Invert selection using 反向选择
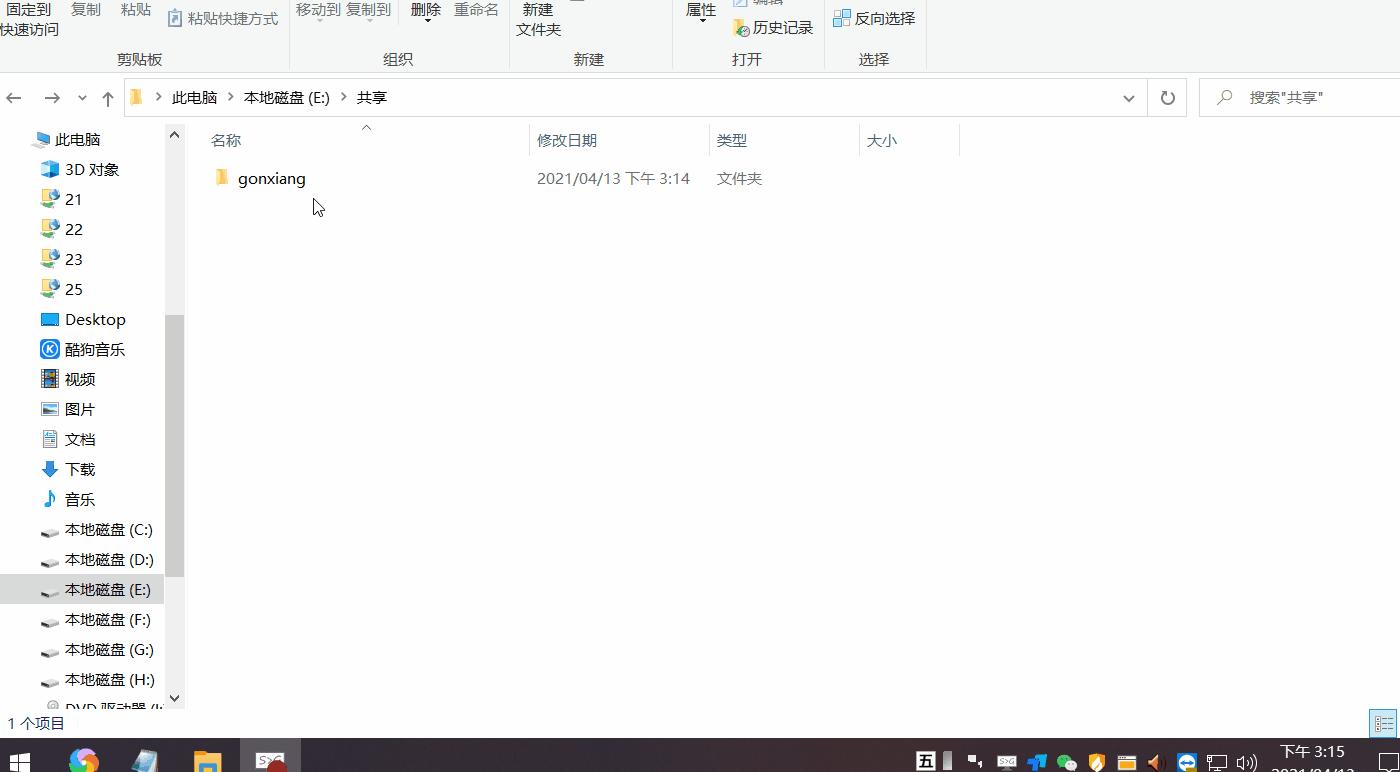 [x=874, y=18]
